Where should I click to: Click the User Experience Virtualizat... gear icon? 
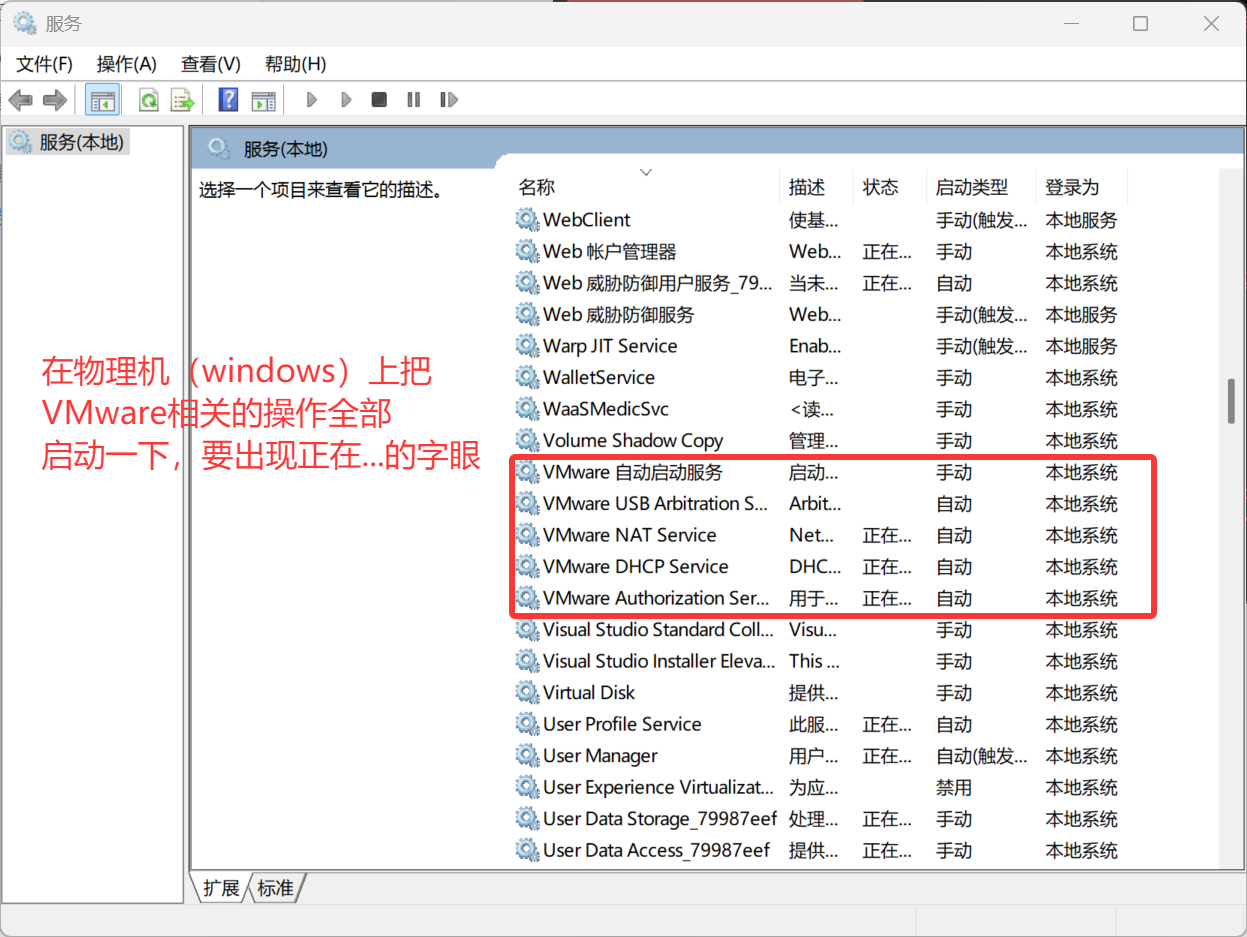click(527, 787)
